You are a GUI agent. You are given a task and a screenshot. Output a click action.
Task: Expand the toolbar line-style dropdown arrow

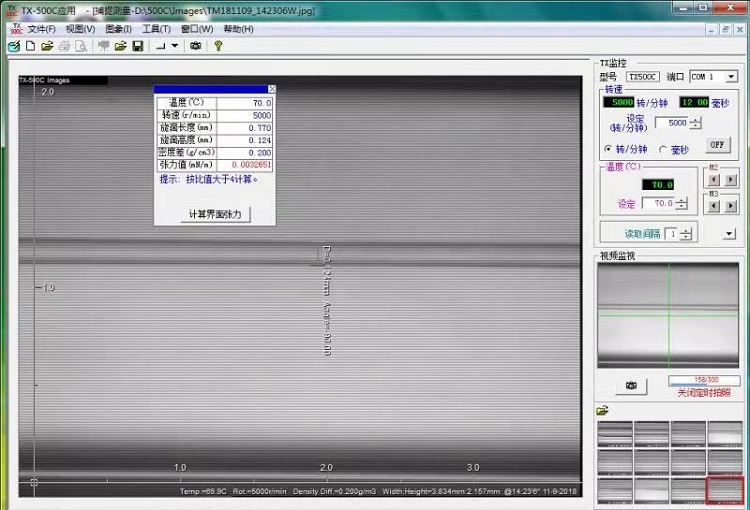(x=175, y=46)
